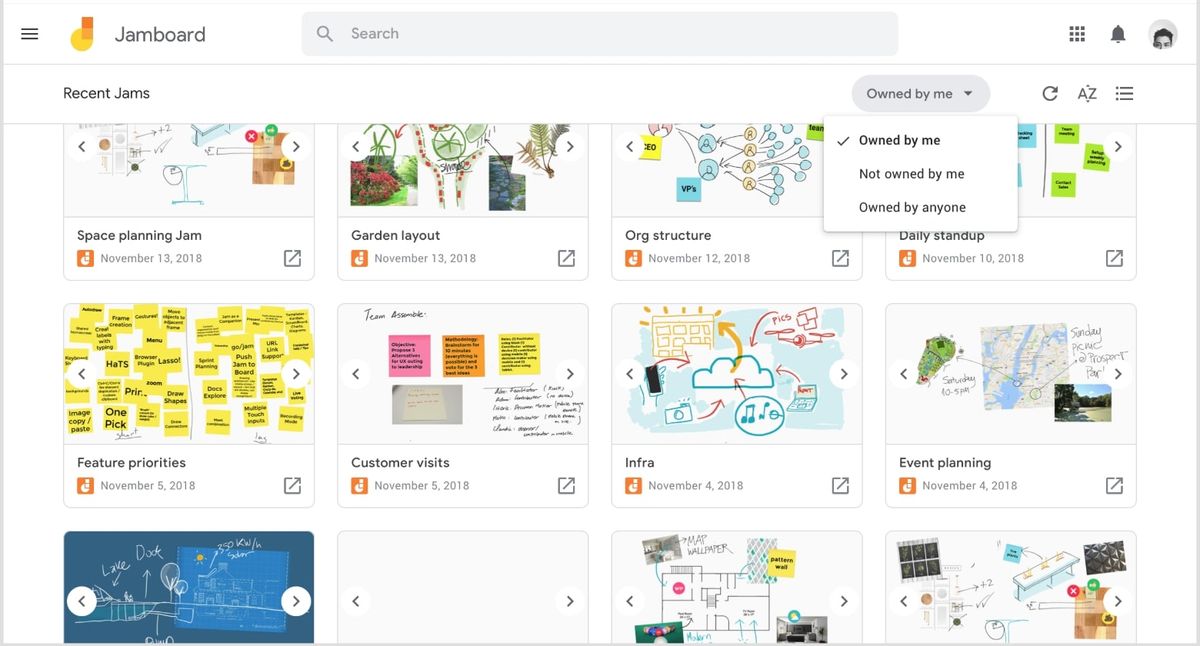Open Customer visits jam externally
The height and width of the screenshot is (646, 1200).
pos(566,484)
